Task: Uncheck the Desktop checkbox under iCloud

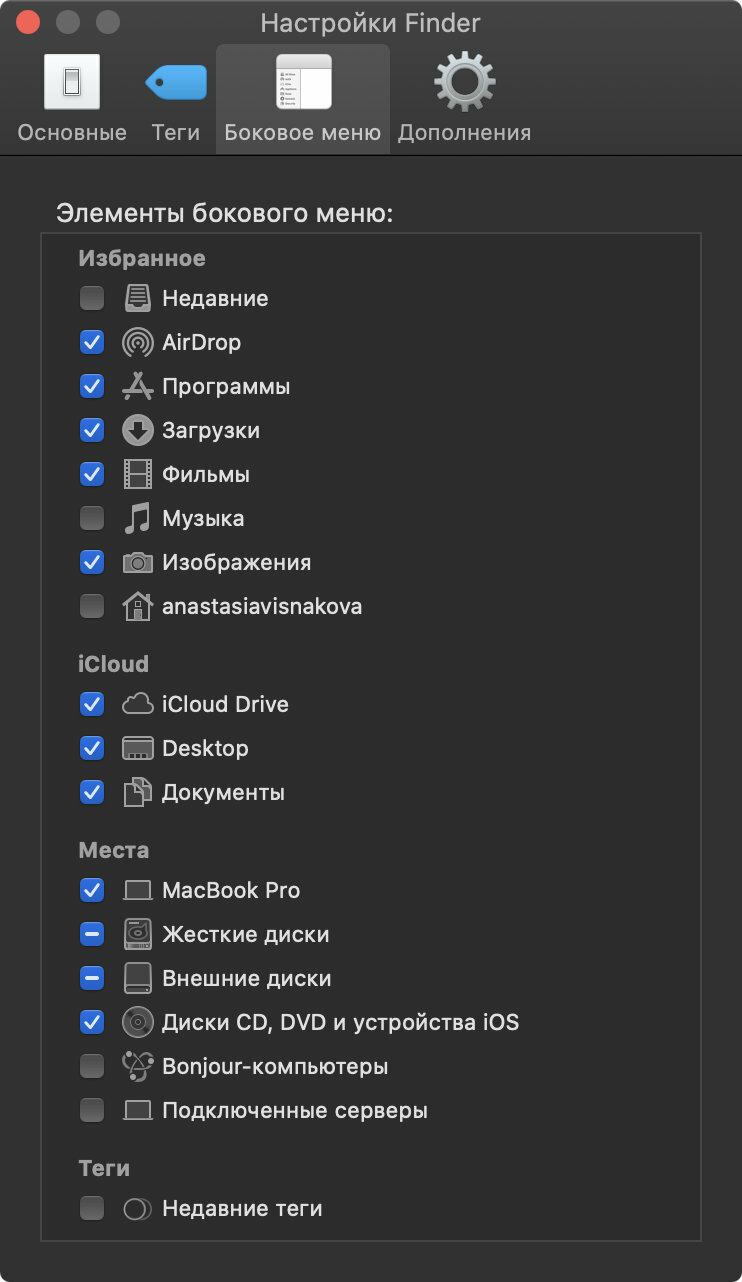Action: 92,748
